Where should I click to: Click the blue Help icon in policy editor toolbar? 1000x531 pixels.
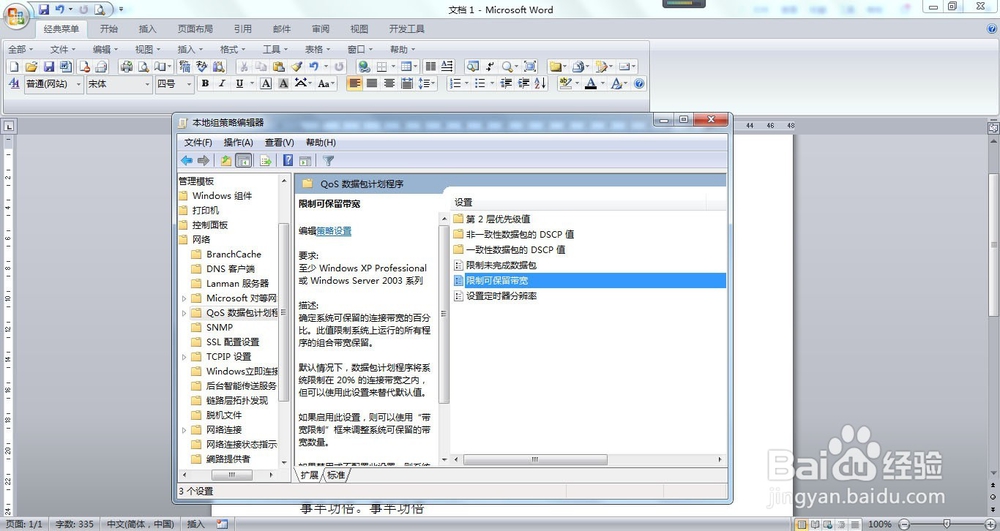click(x=288, y=161)
